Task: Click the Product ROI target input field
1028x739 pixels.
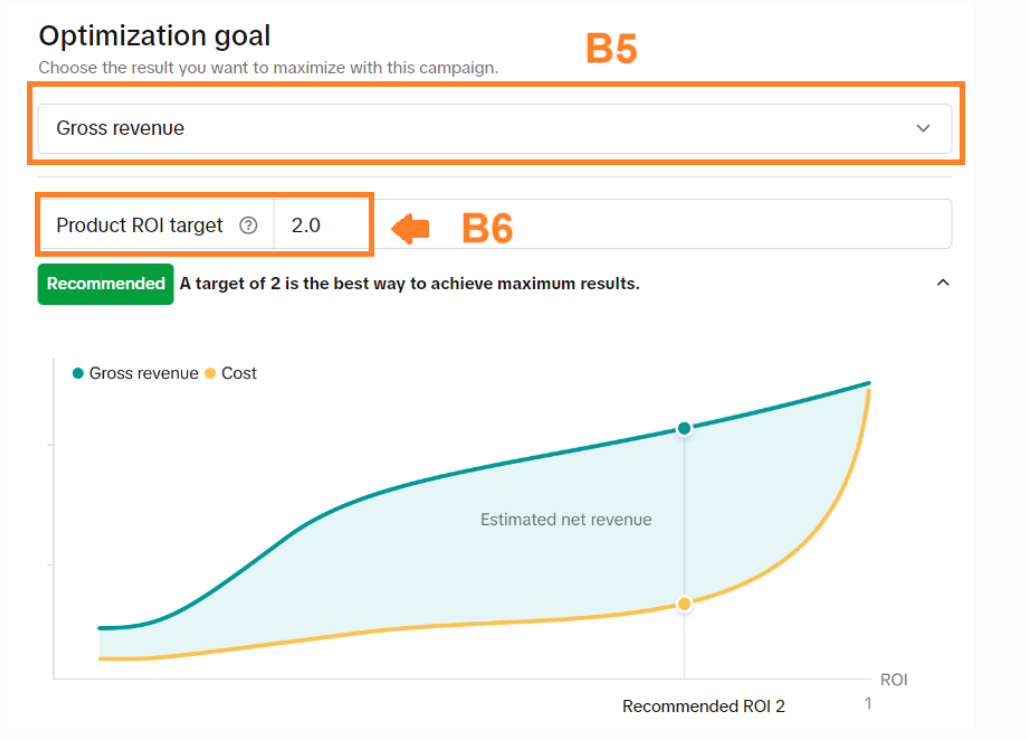Action: pyautogui.click(x=320, y=226)
